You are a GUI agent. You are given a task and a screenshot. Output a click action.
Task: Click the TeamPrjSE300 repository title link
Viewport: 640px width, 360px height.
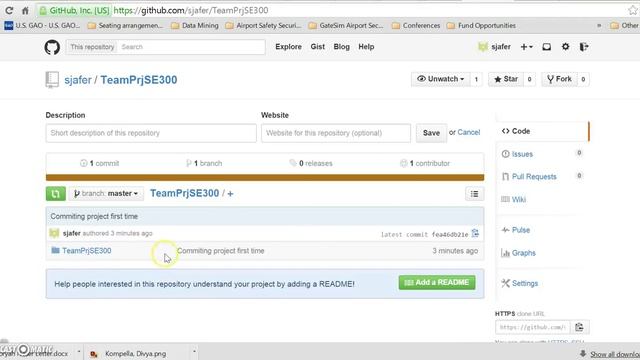click(x=139, y=80)
